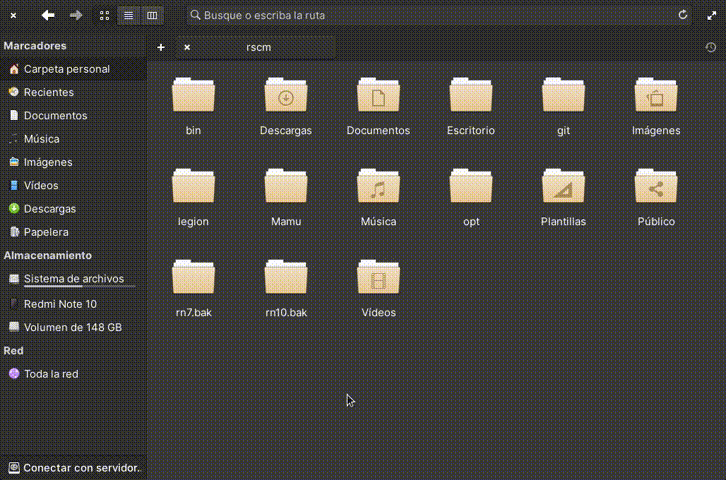Open Recientes in sidebar
Screen dimensions: 726x480
(x=73, y=92)
